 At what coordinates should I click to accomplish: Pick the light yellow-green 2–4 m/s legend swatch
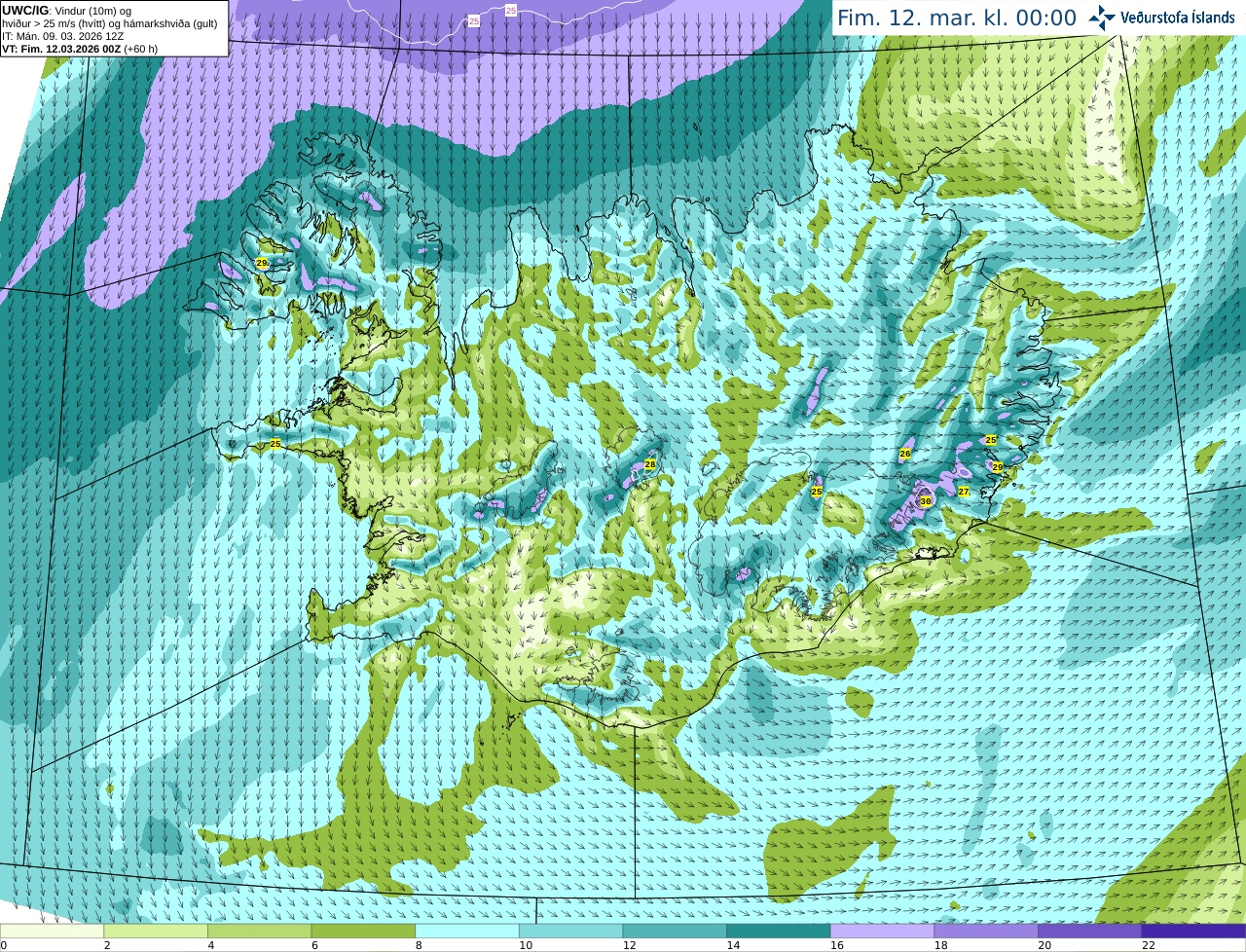point(156,932)
